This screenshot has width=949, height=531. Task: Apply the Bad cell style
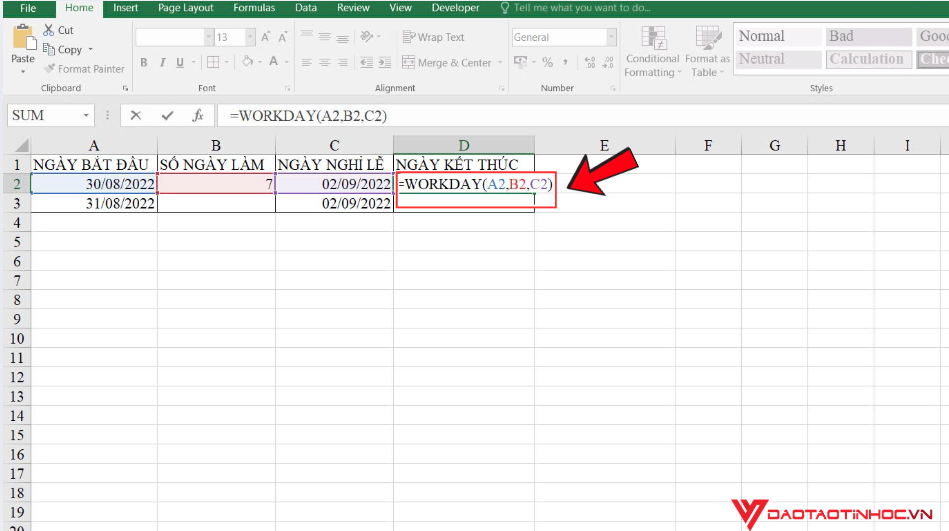pos(869,36)
